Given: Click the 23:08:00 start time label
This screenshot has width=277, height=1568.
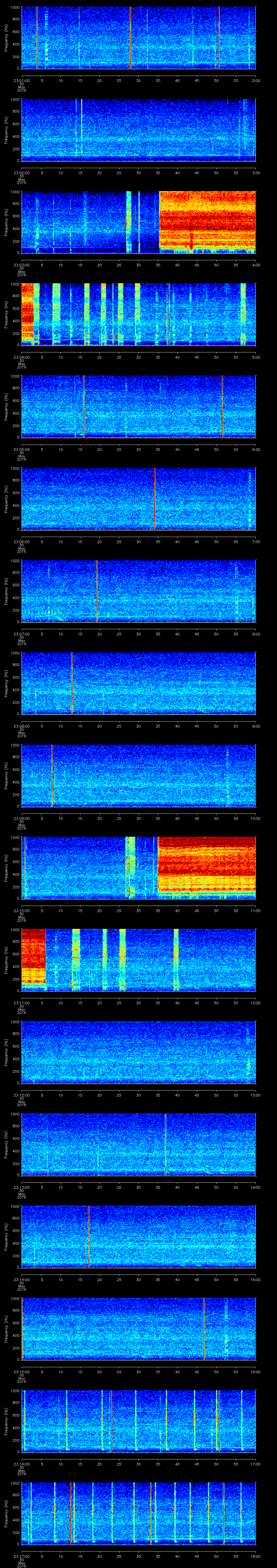Looking at the screenshot, I should (21, 726).
